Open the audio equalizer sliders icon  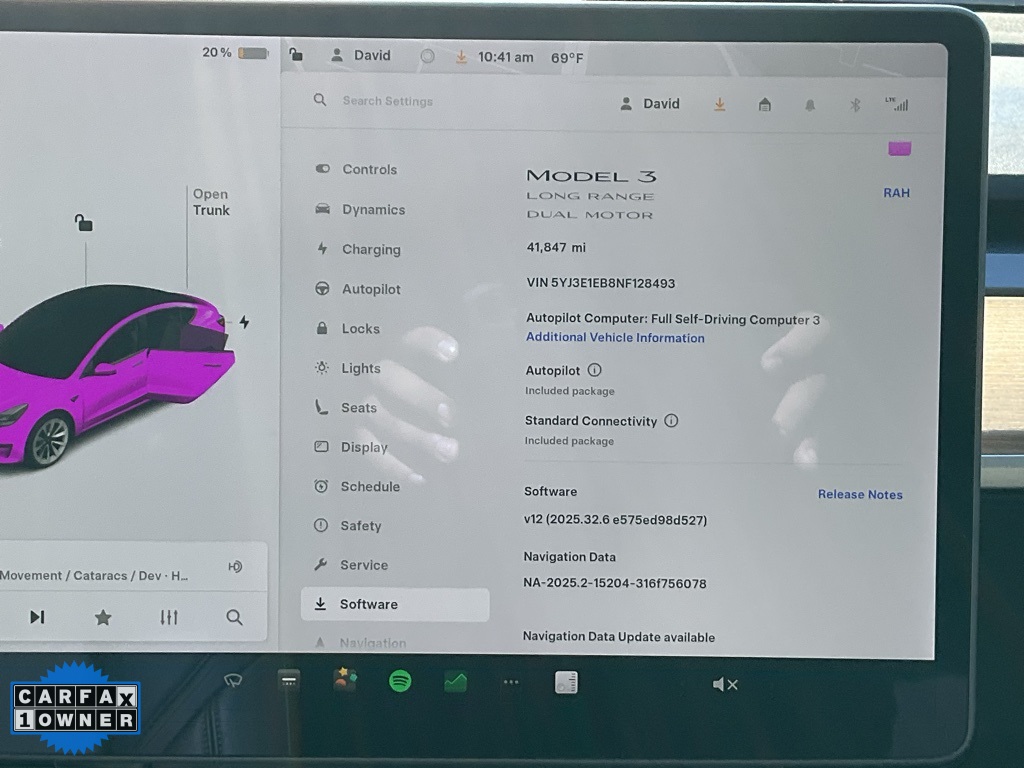point(168,617)
